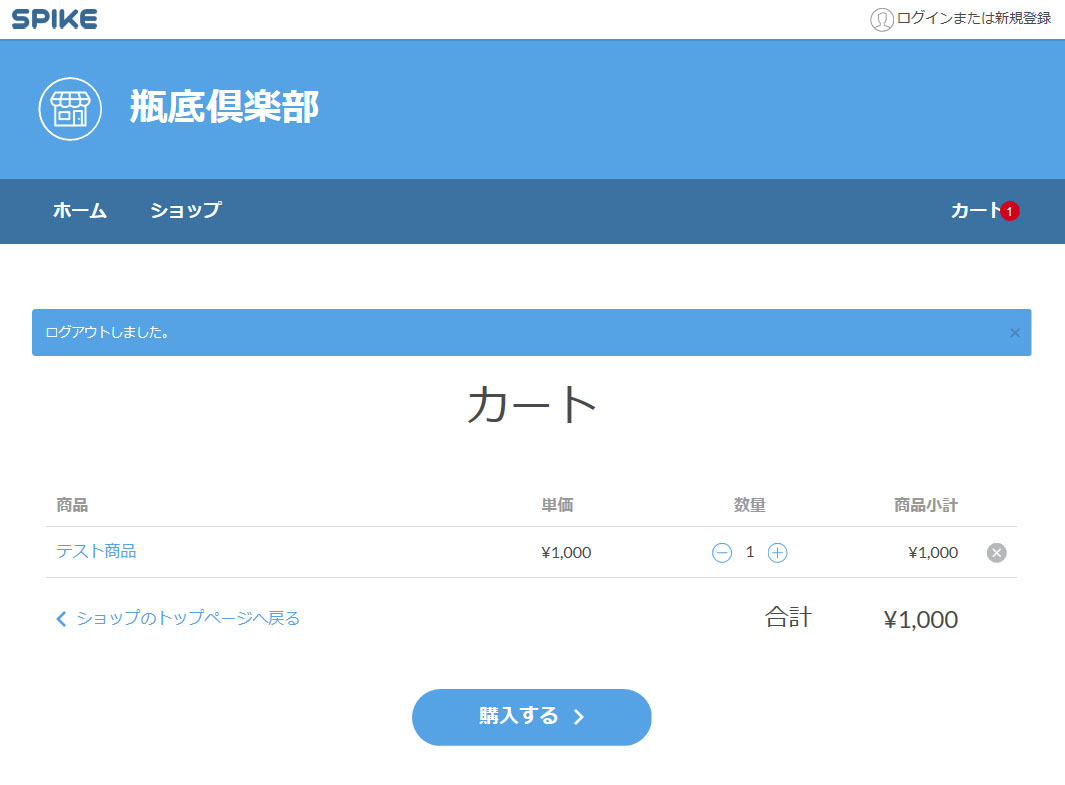Click the user avatar icon
This screenshot has height=785, width=1065.
(882, 20)
